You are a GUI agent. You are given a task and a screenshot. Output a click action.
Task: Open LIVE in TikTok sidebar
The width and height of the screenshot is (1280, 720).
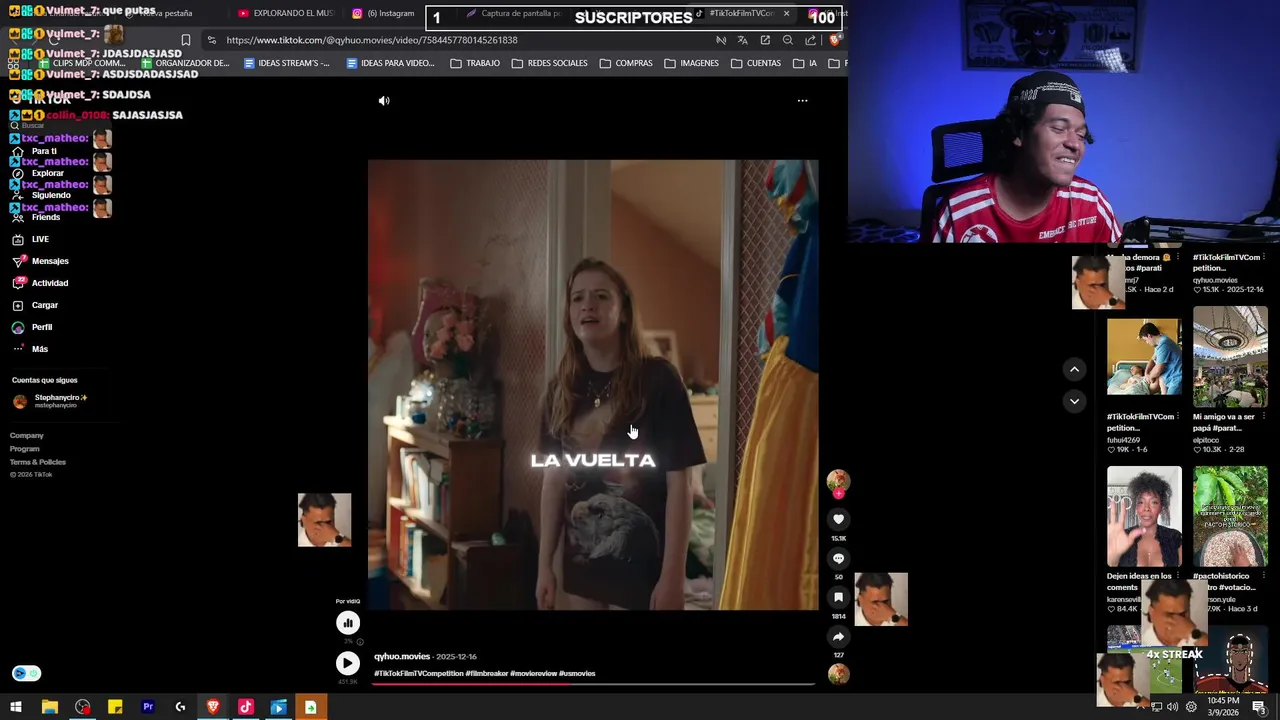pyautogui.click(x=30, y=239)
